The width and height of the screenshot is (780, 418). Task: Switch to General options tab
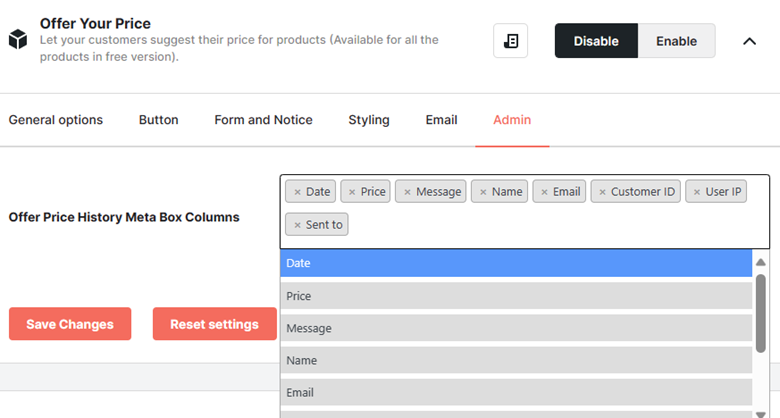56,120
